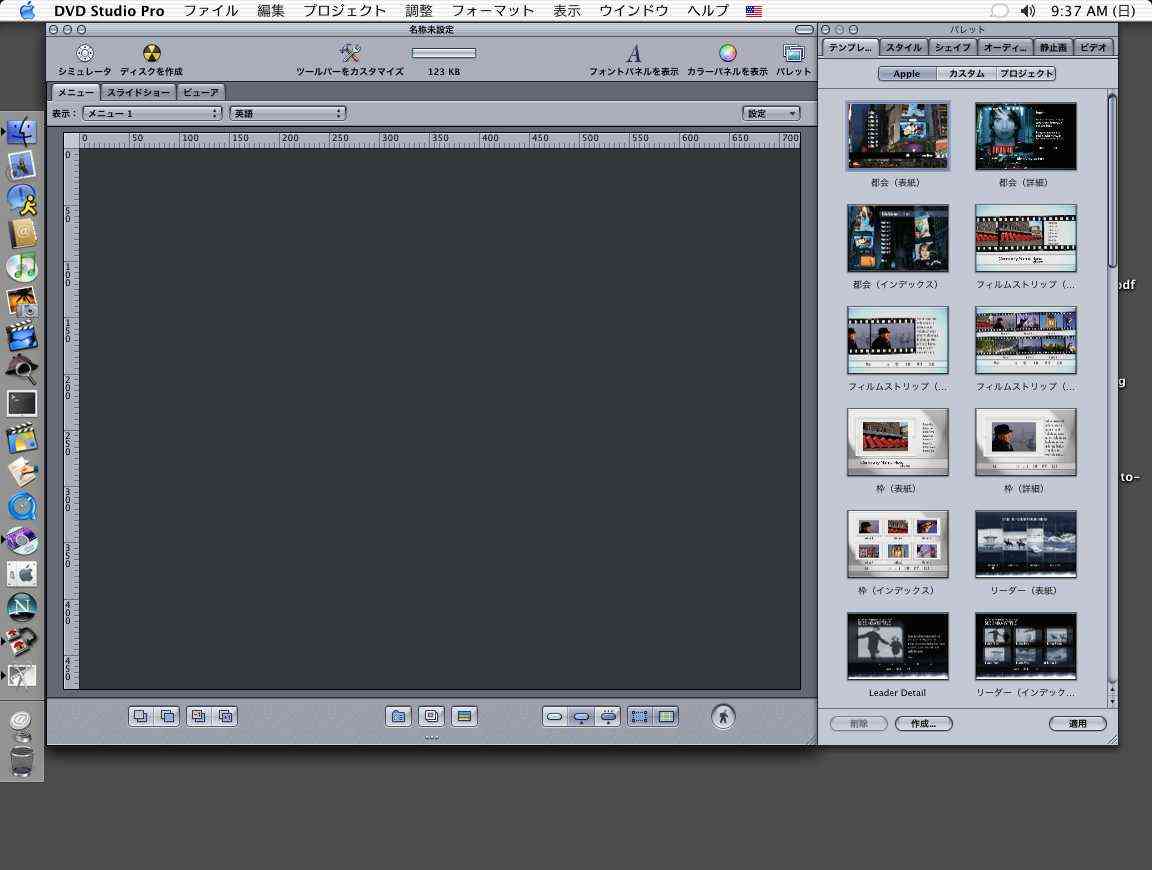This screenshot has width=1152, height=870.
Task: Select the 枠（インデックス） template thumbnail
Action: tap(898, 544)
